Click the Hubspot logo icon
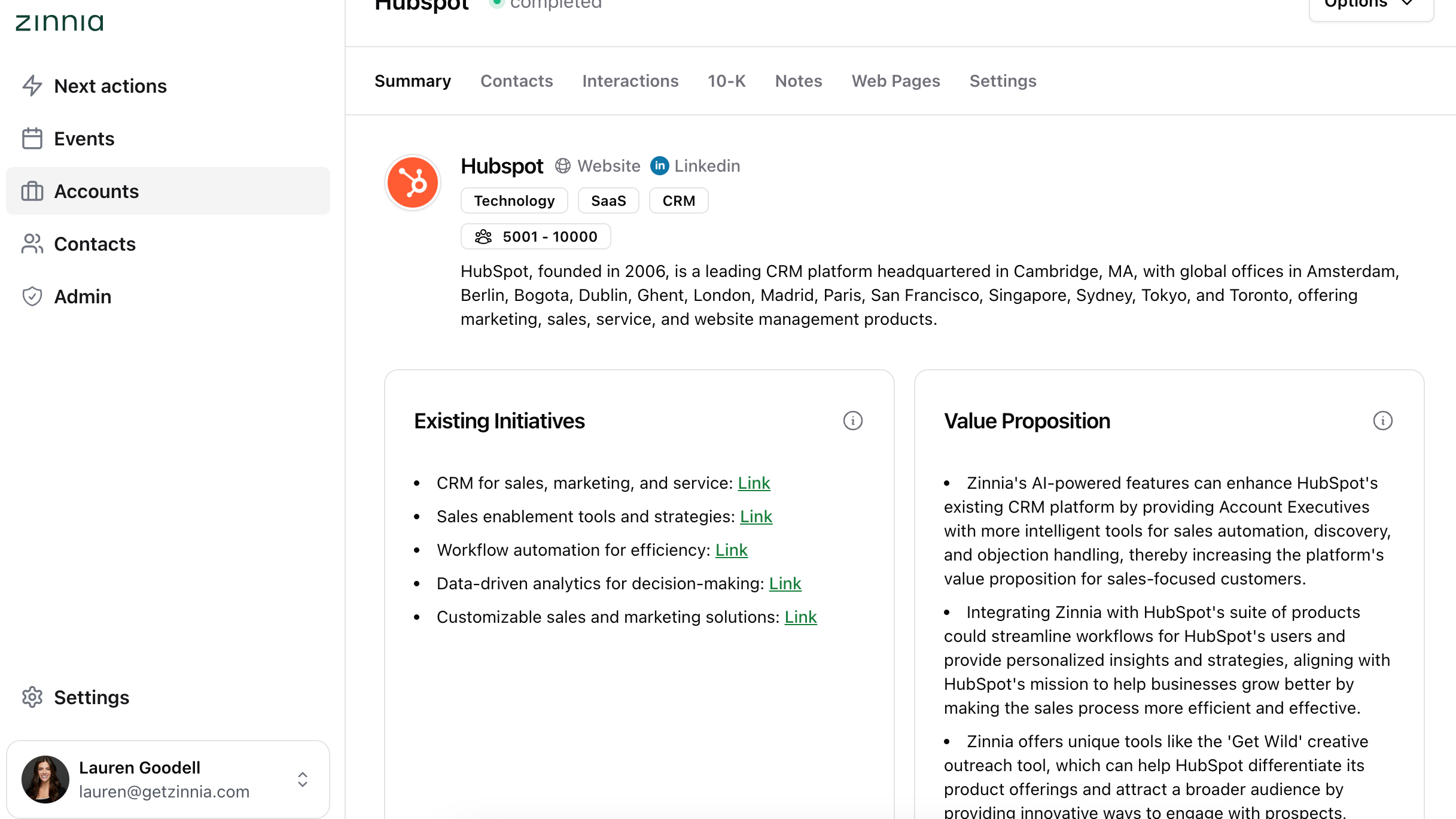Screen dimensions: 1456x819 413,182
